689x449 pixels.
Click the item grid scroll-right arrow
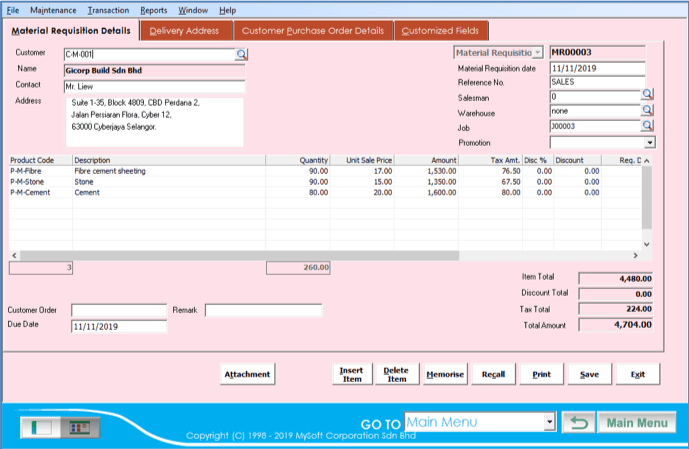[635, 255]
